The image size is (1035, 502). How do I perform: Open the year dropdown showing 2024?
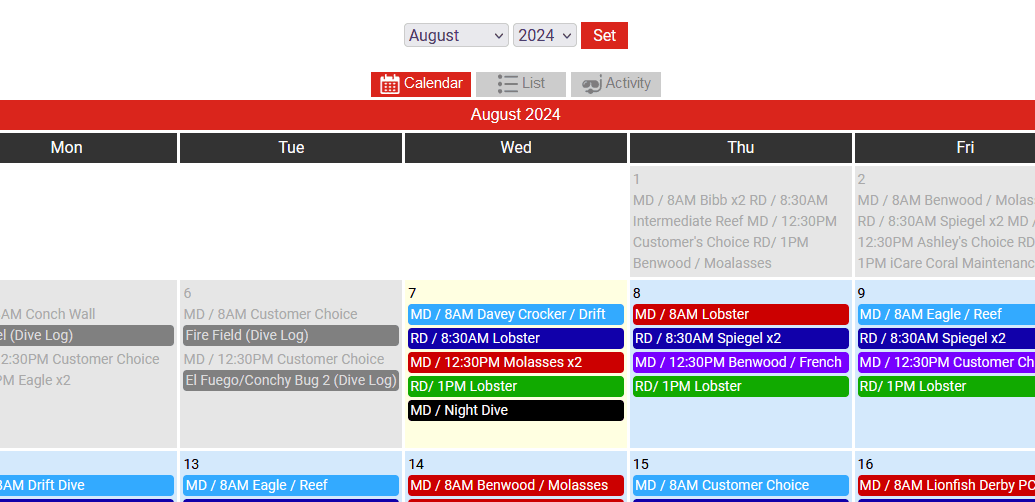pyautogui.click(x=544, y=35)
